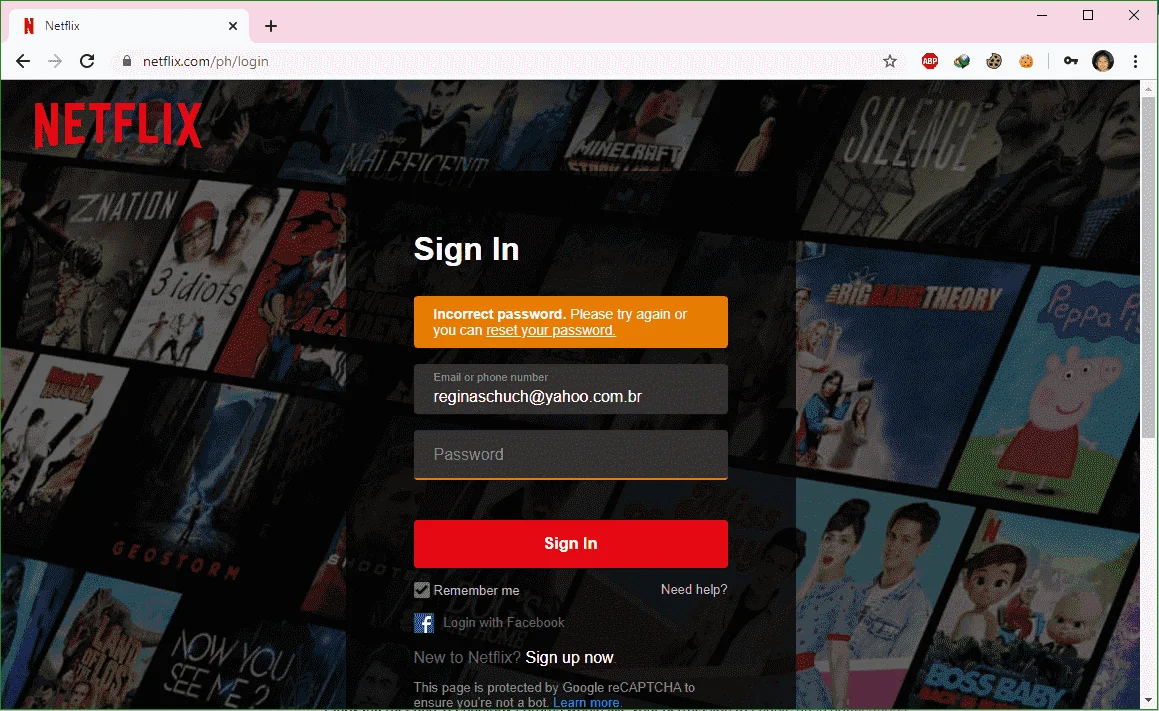Go back with the browser back arrow
Viewport: 1159px width, 711px height.
click(x=23, y=61)
